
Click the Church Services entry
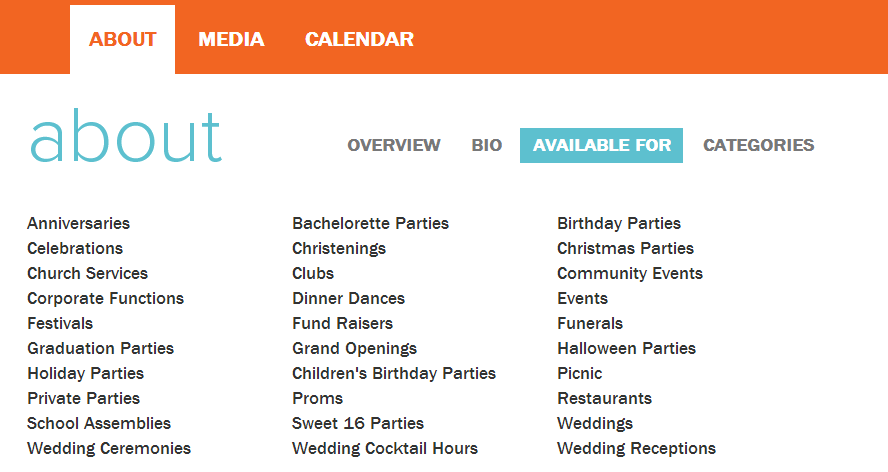click(x=87, y=273)
